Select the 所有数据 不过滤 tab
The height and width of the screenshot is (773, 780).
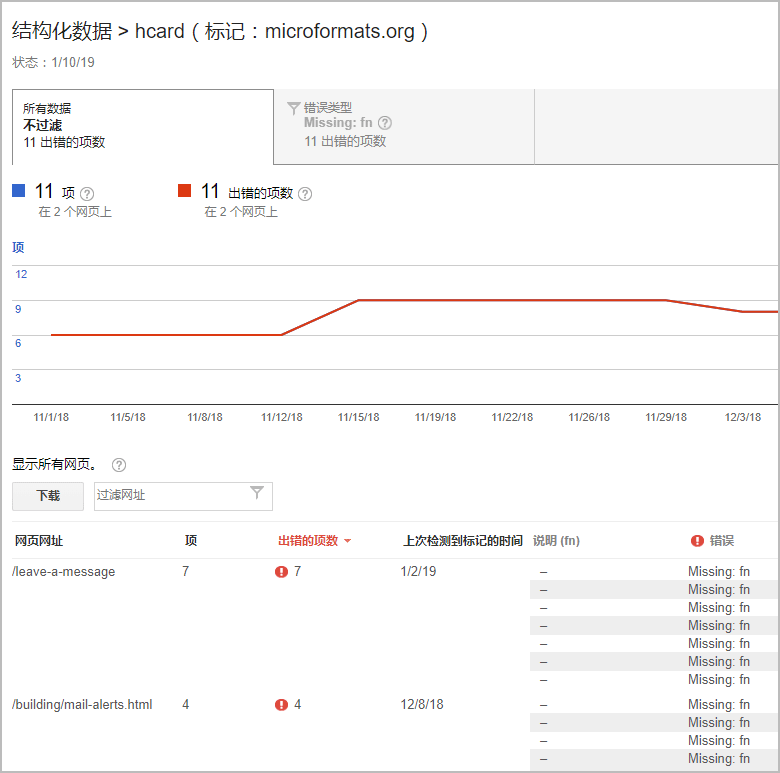click(x=142, y=126)
